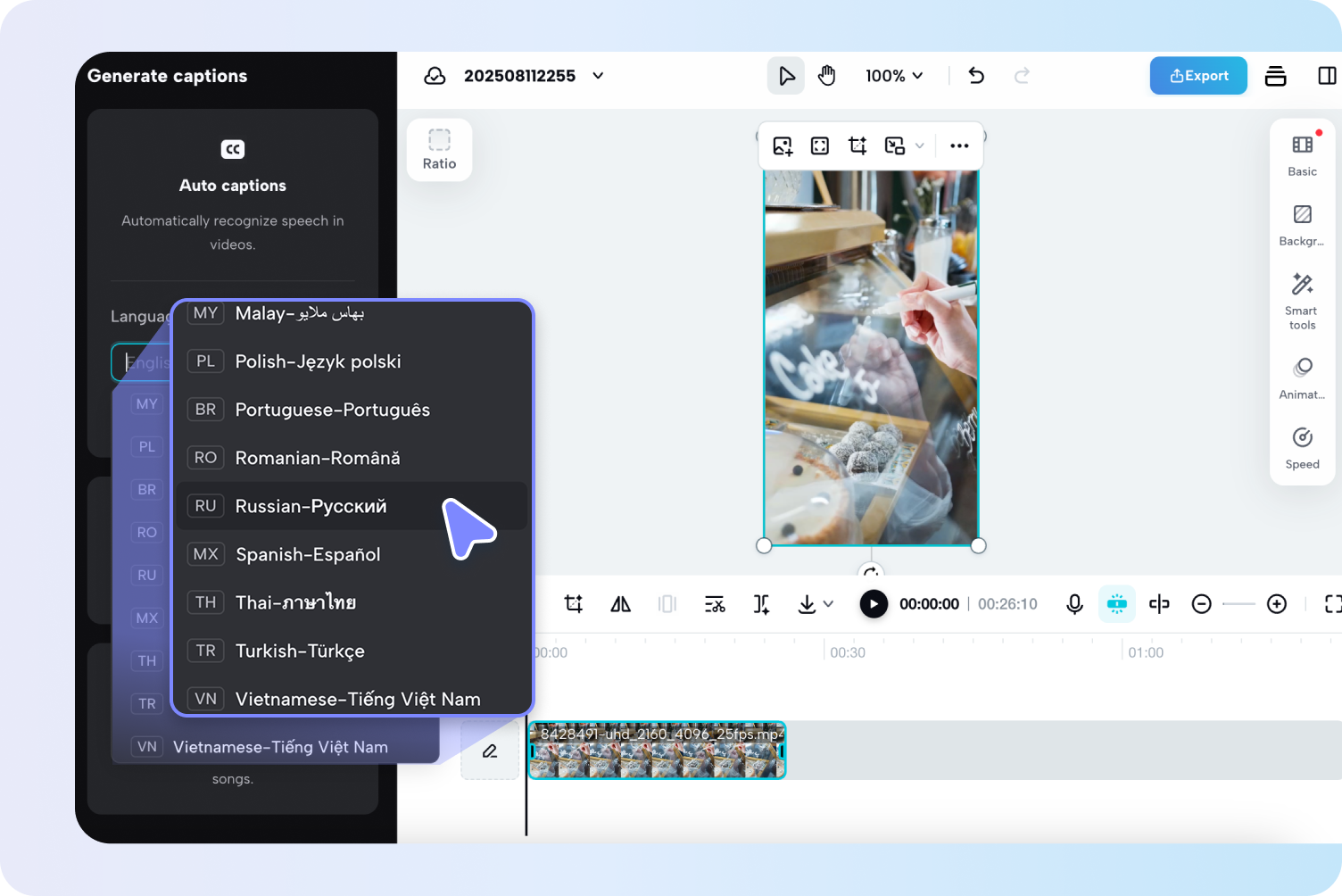Click the flip mirror icon in timeline toolbar
The height and width of the screenshot is (896, 1342).
click(x=620, y=604)
